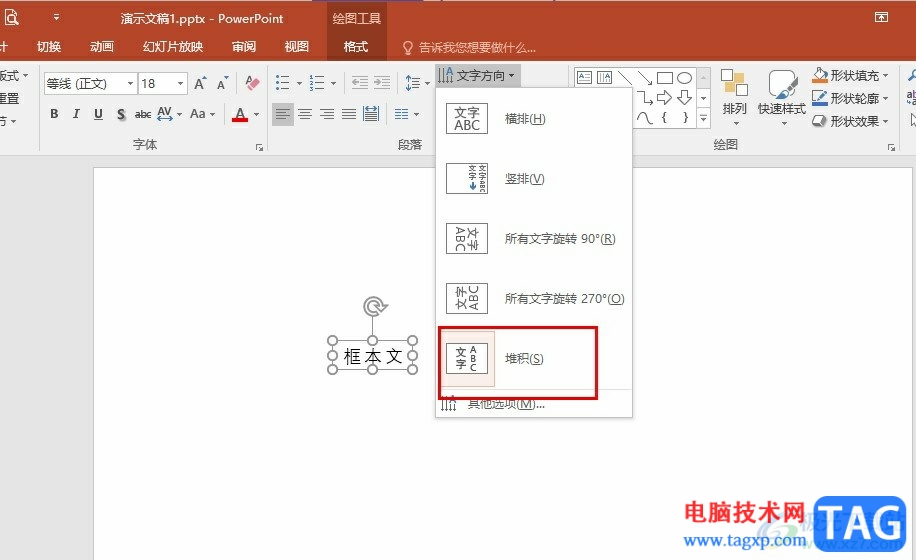The height and width of the screenshot is (560, 916).
Task: Select the right block arrow shape
Action: point(665,97)
